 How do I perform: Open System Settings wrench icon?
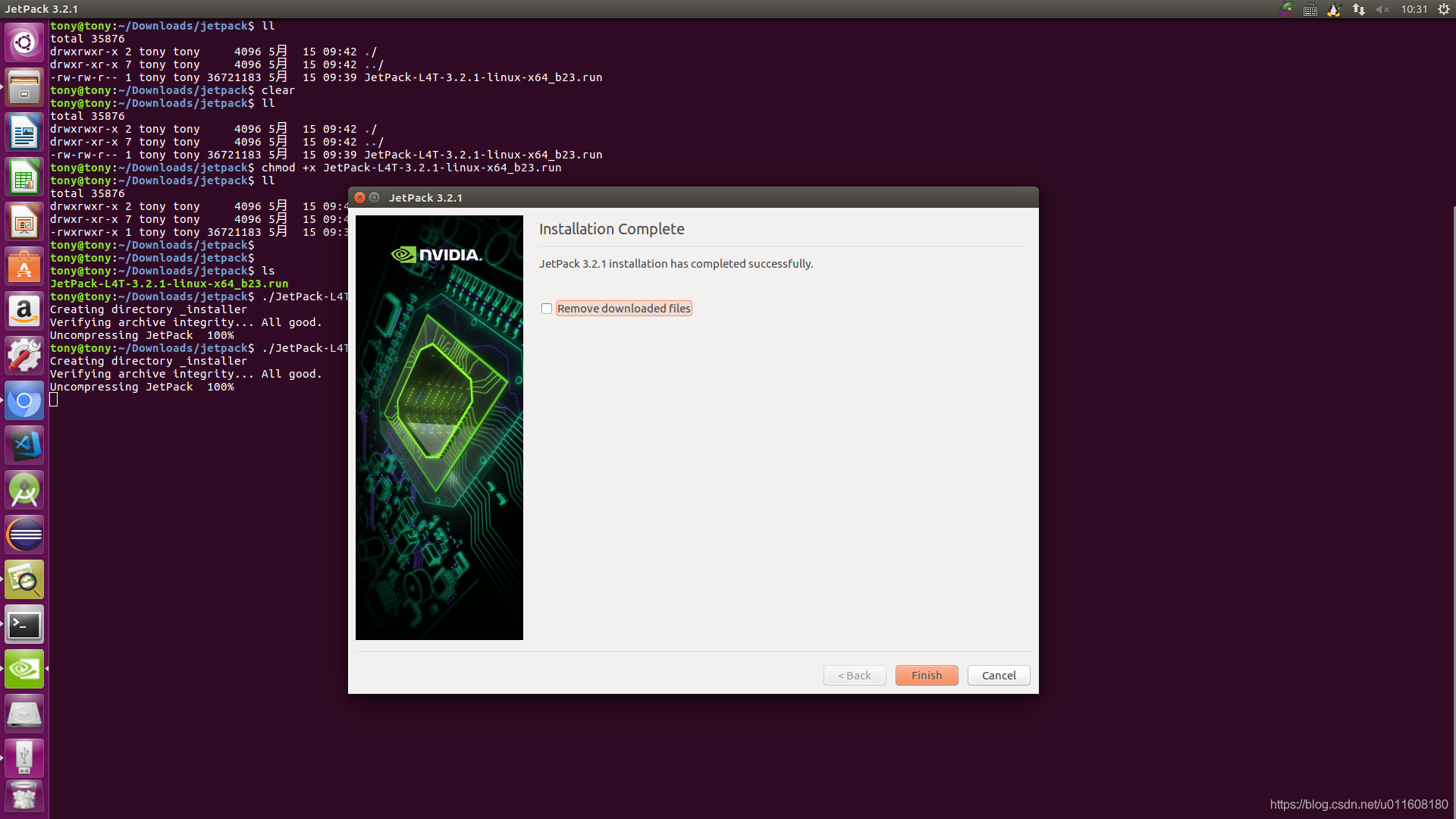(x=24, y=356)
